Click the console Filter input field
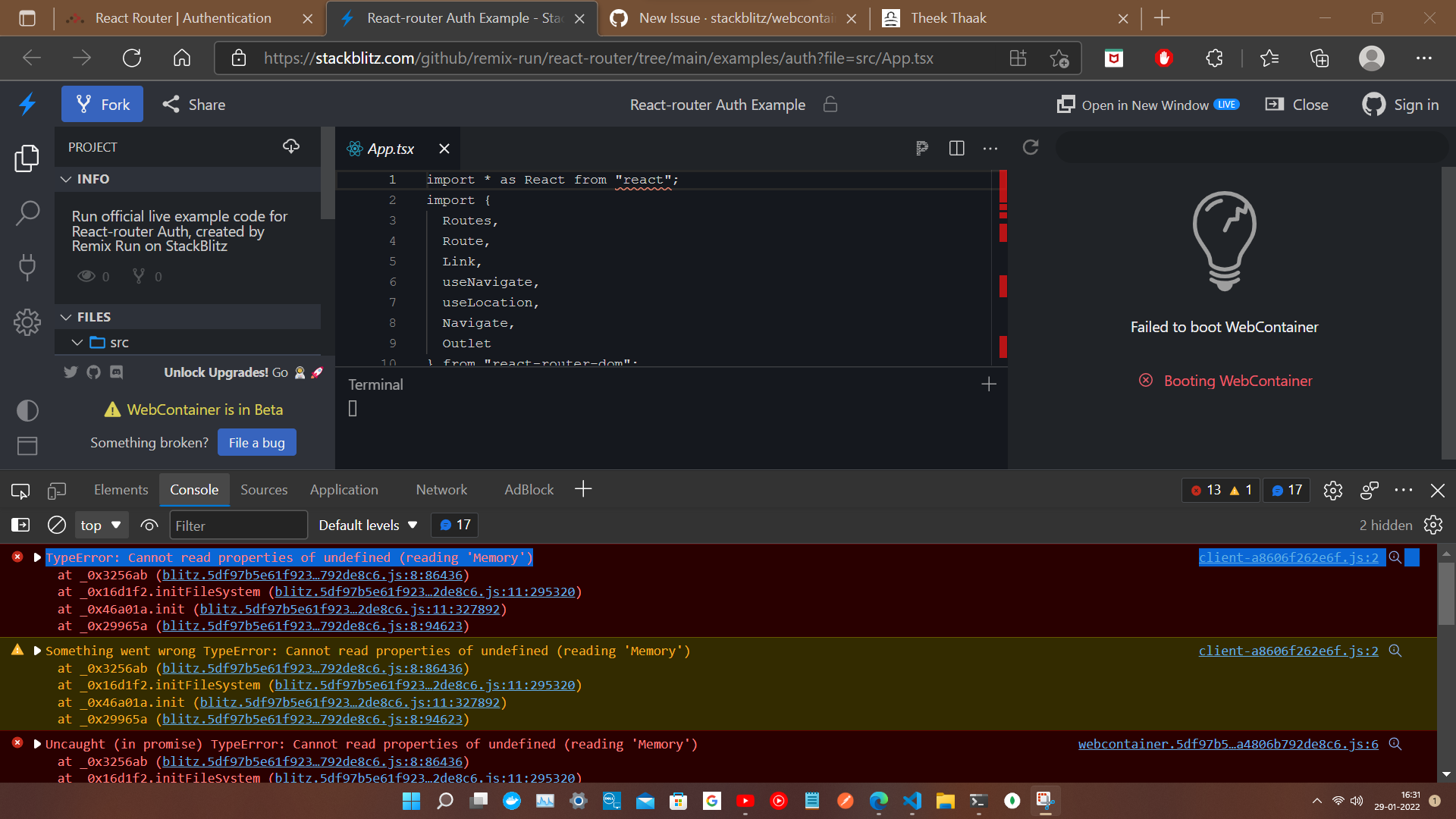This screenshot has height=819, width=1456. 237,524
